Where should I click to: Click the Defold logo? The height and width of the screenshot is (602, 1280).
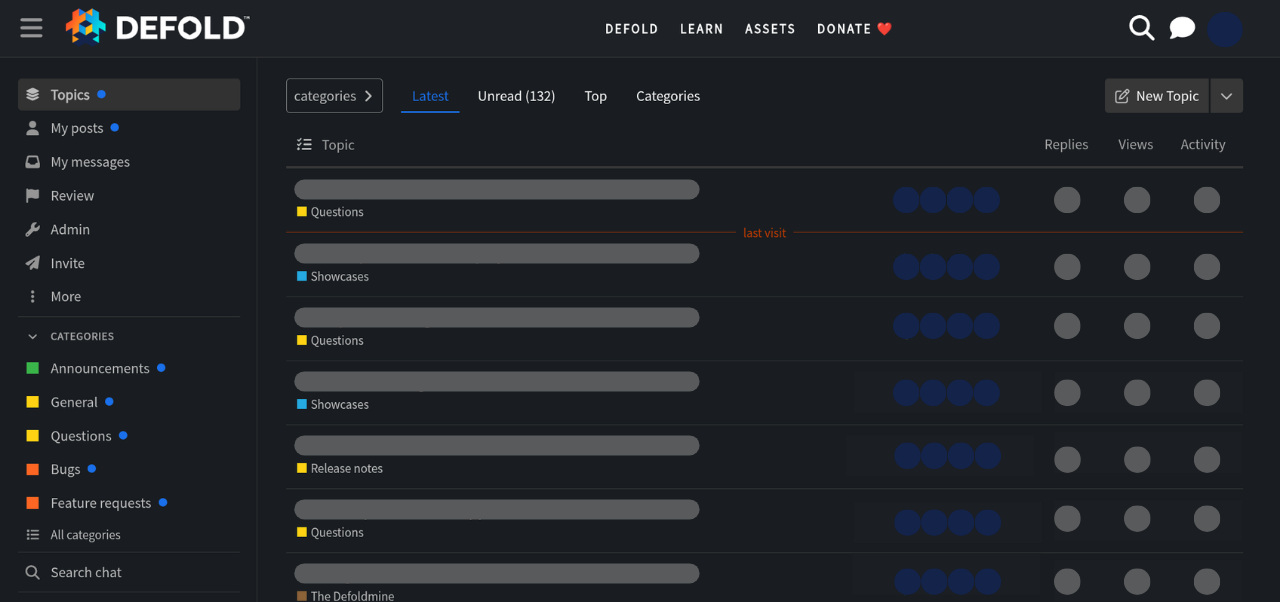click(x=158, y=28)
